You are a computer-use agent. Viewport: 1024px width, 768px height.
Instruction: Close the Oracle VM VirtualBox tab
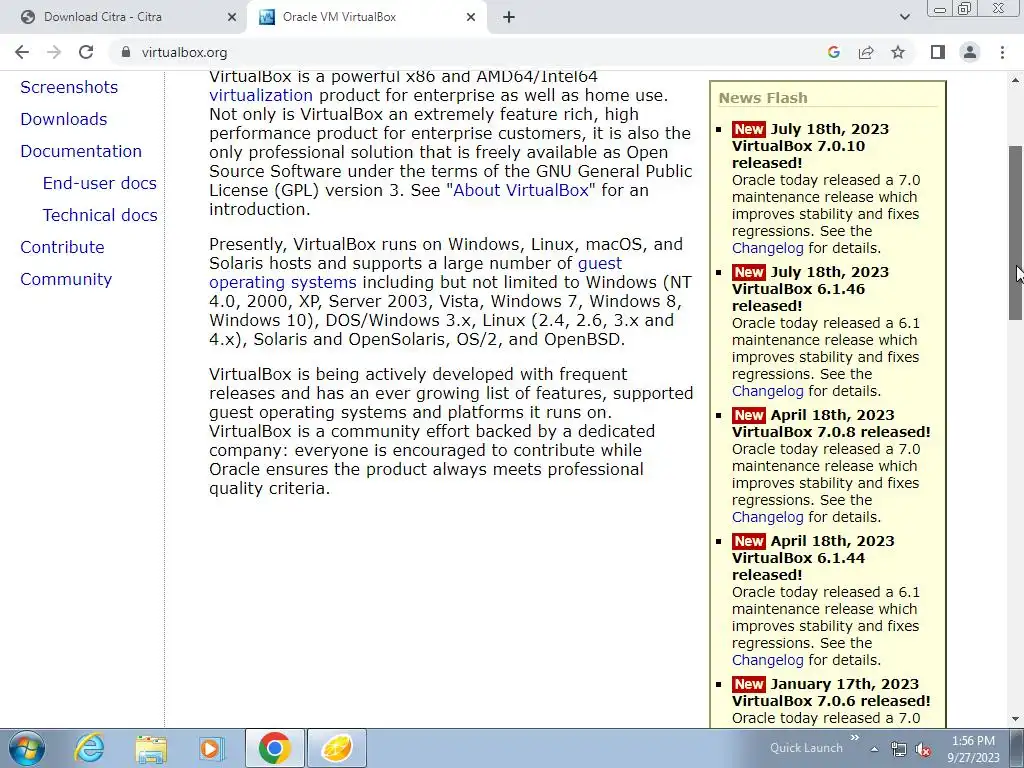471,18
